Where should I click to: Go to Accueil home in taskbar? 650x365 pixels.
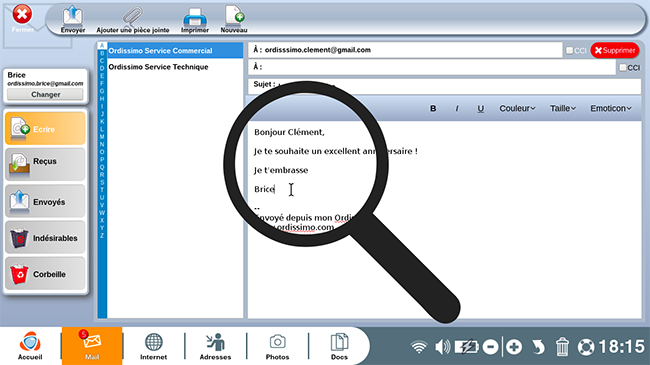[x=30, y=346]
